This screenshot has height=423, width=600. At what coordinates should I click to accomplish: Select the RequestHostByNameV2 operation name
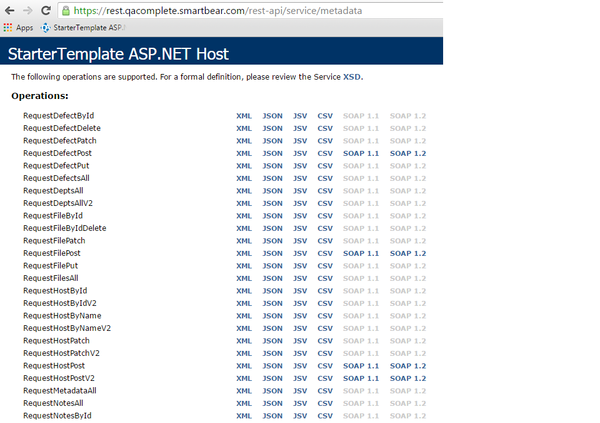click(67, 328)
